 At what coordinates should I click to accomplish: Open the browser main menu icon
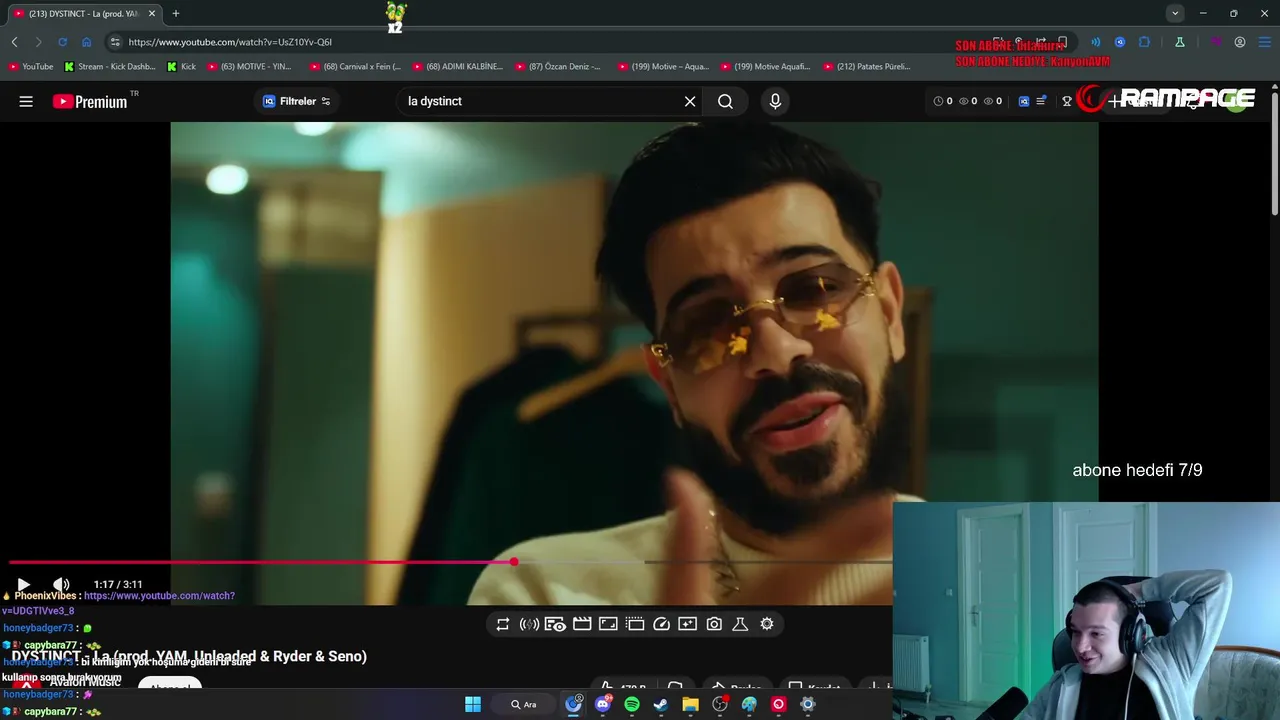[x=1264, y=42]
